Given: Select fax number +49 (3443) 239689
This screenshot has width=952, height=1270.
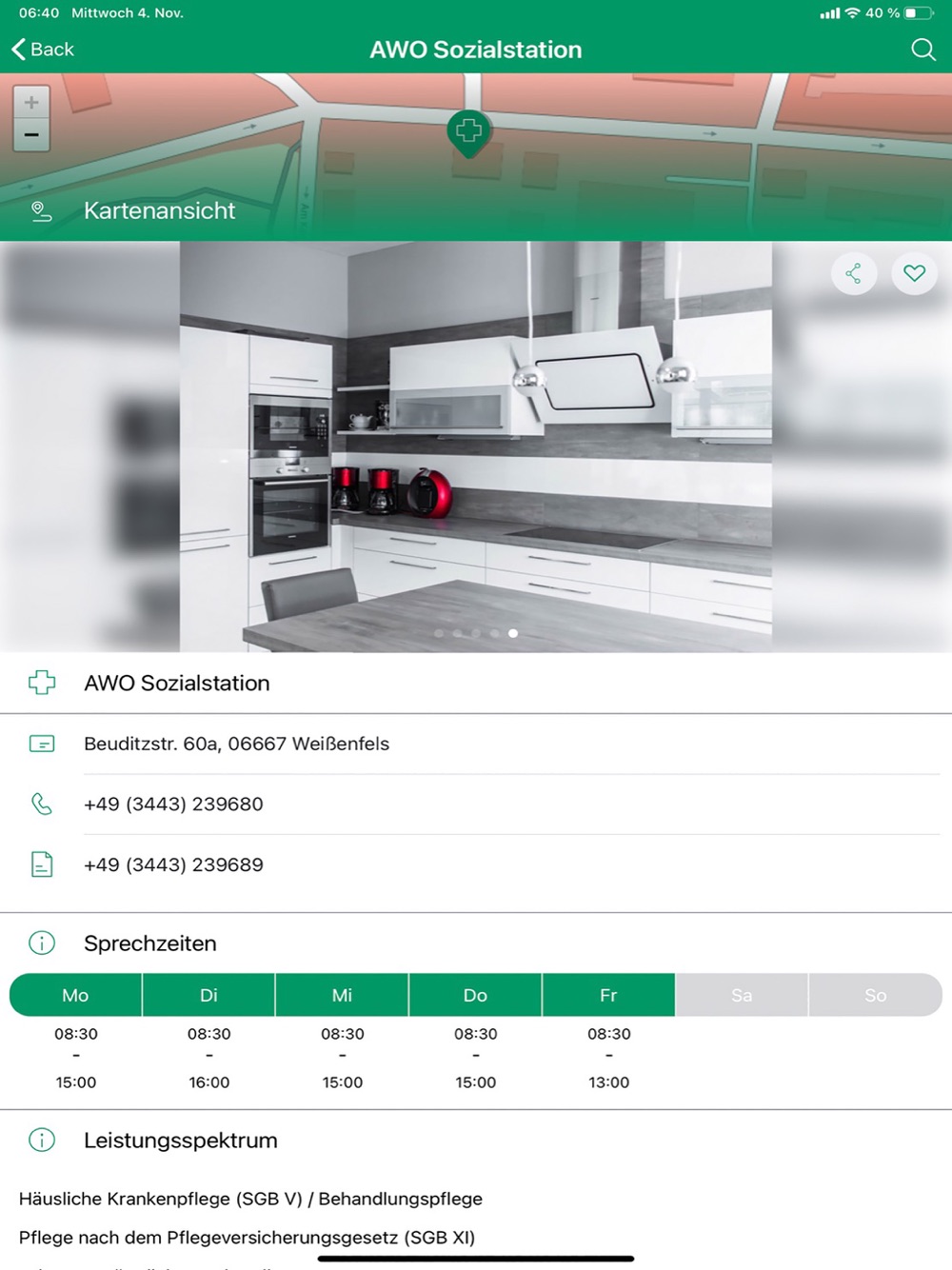Looking at the screenshot, I should pyautogui.click(x=173, y=864).
